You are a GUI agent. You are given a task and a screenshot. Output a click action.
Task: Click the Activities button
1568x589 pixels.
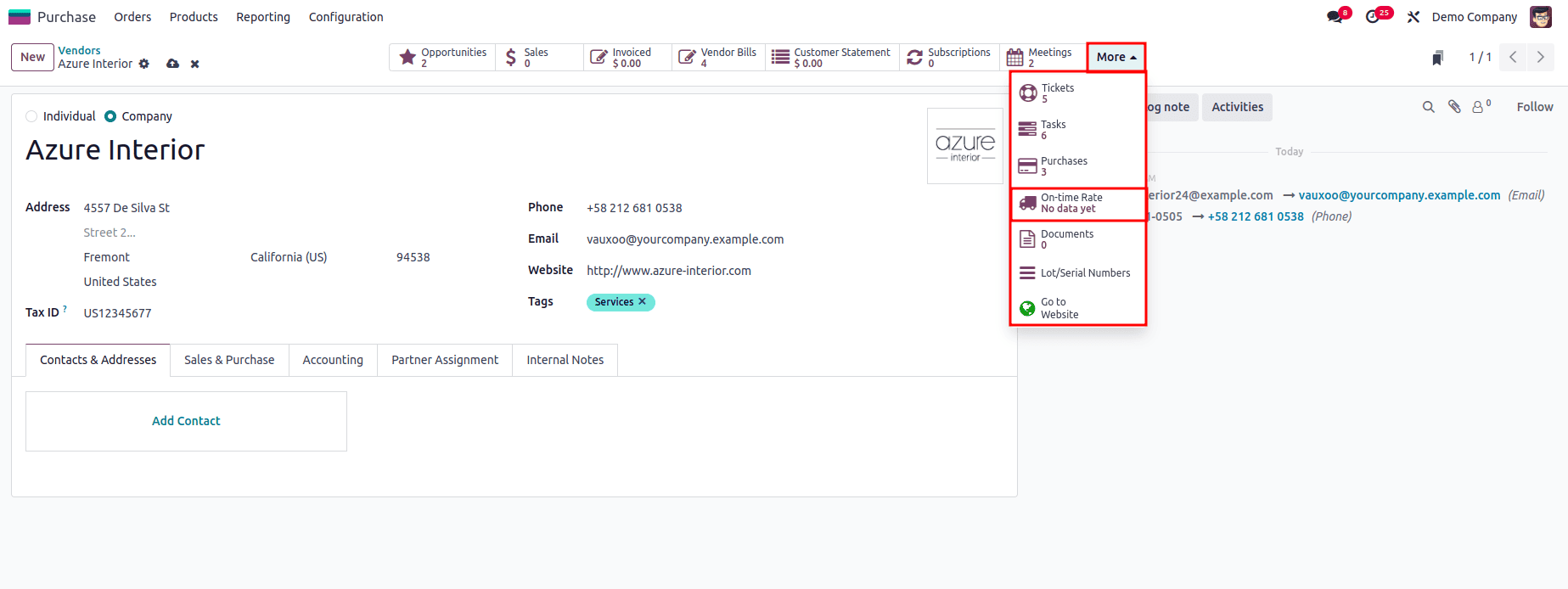(x=1237, y=107)
